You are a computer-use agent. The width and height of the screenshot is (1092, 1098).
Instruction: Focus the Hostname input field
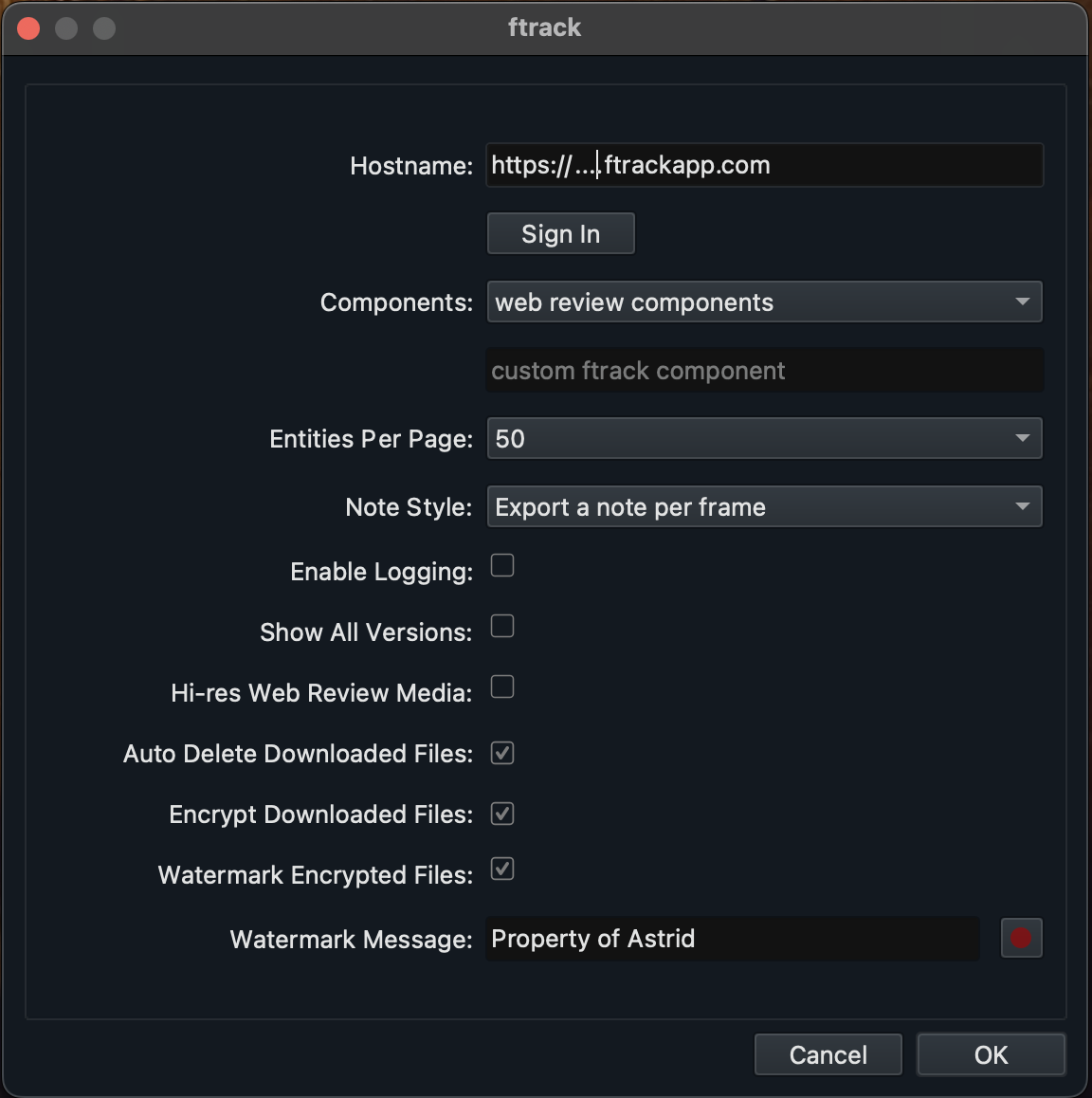tap(764, 165)
